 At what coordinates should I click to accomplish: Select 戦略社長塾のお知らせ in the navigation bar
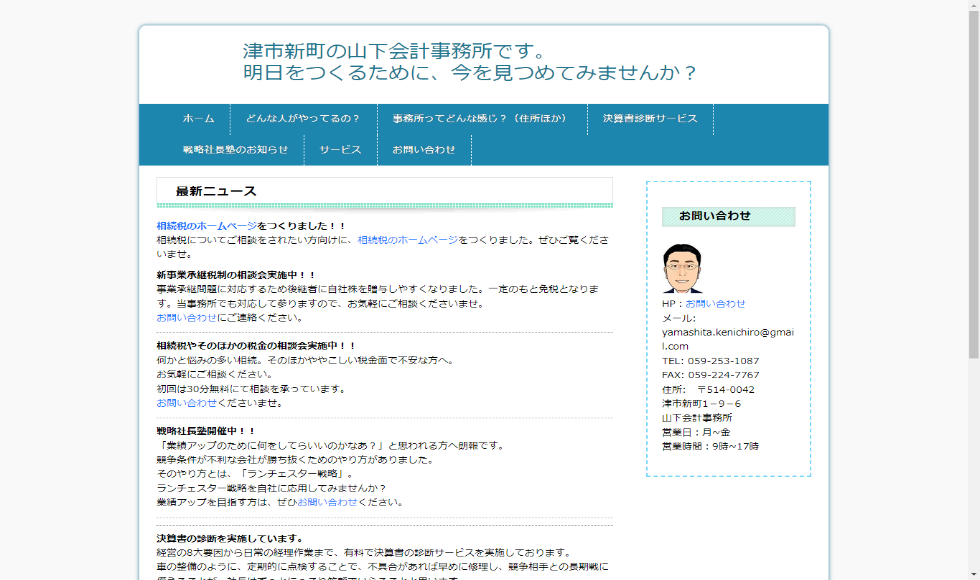pos(235,149)
